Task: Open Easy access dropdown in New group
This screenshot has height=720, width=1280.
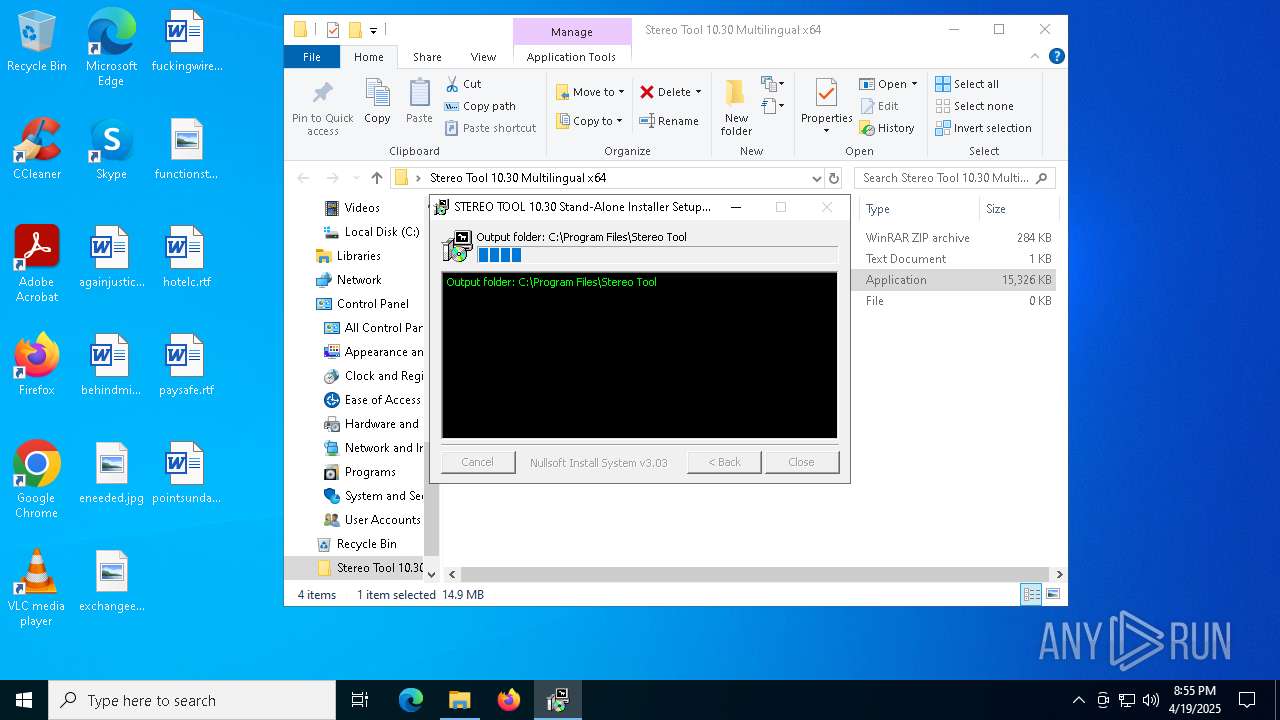Action: (x=773, y=105)
